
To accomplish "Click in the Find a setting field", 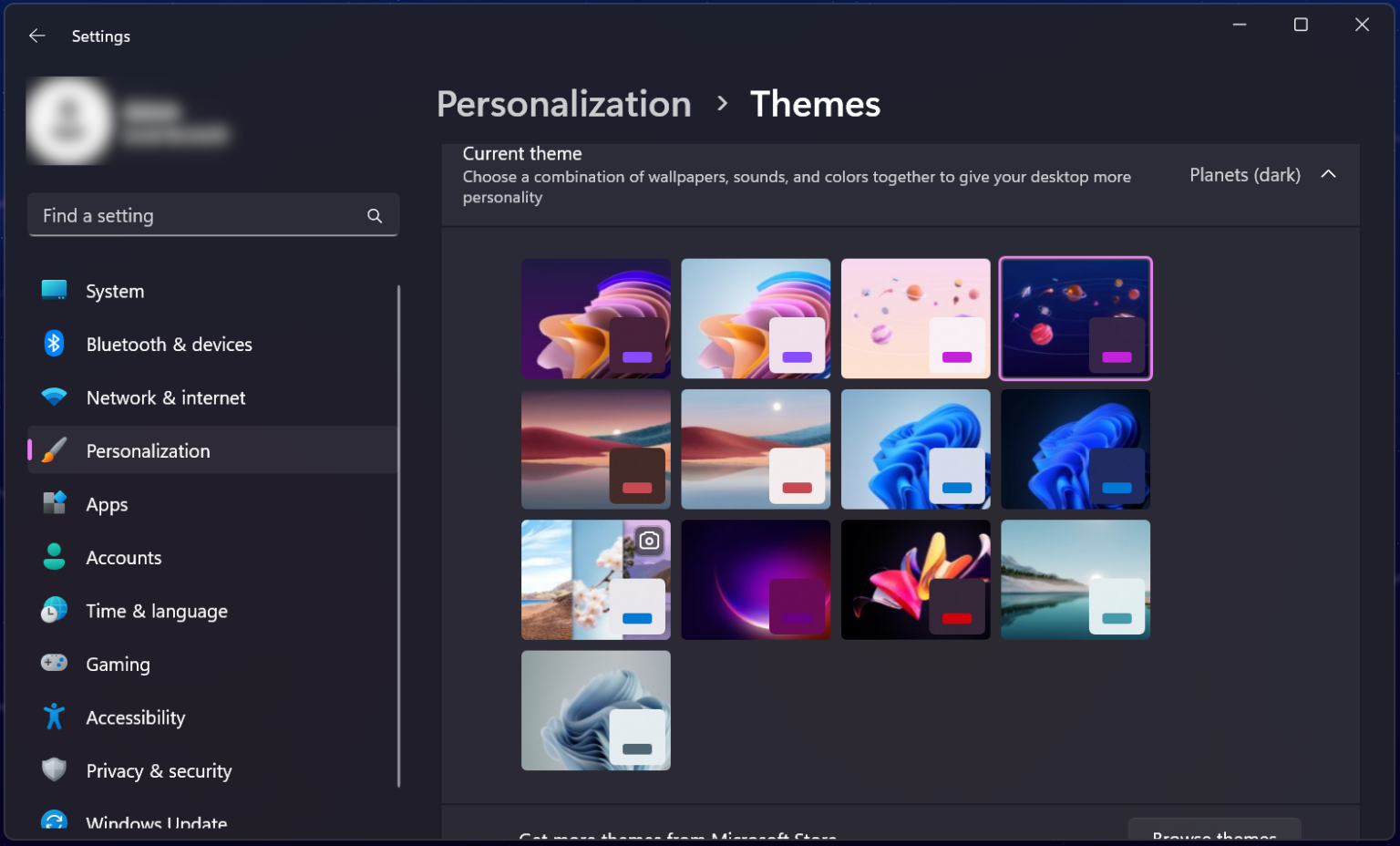I will (213, 215).
